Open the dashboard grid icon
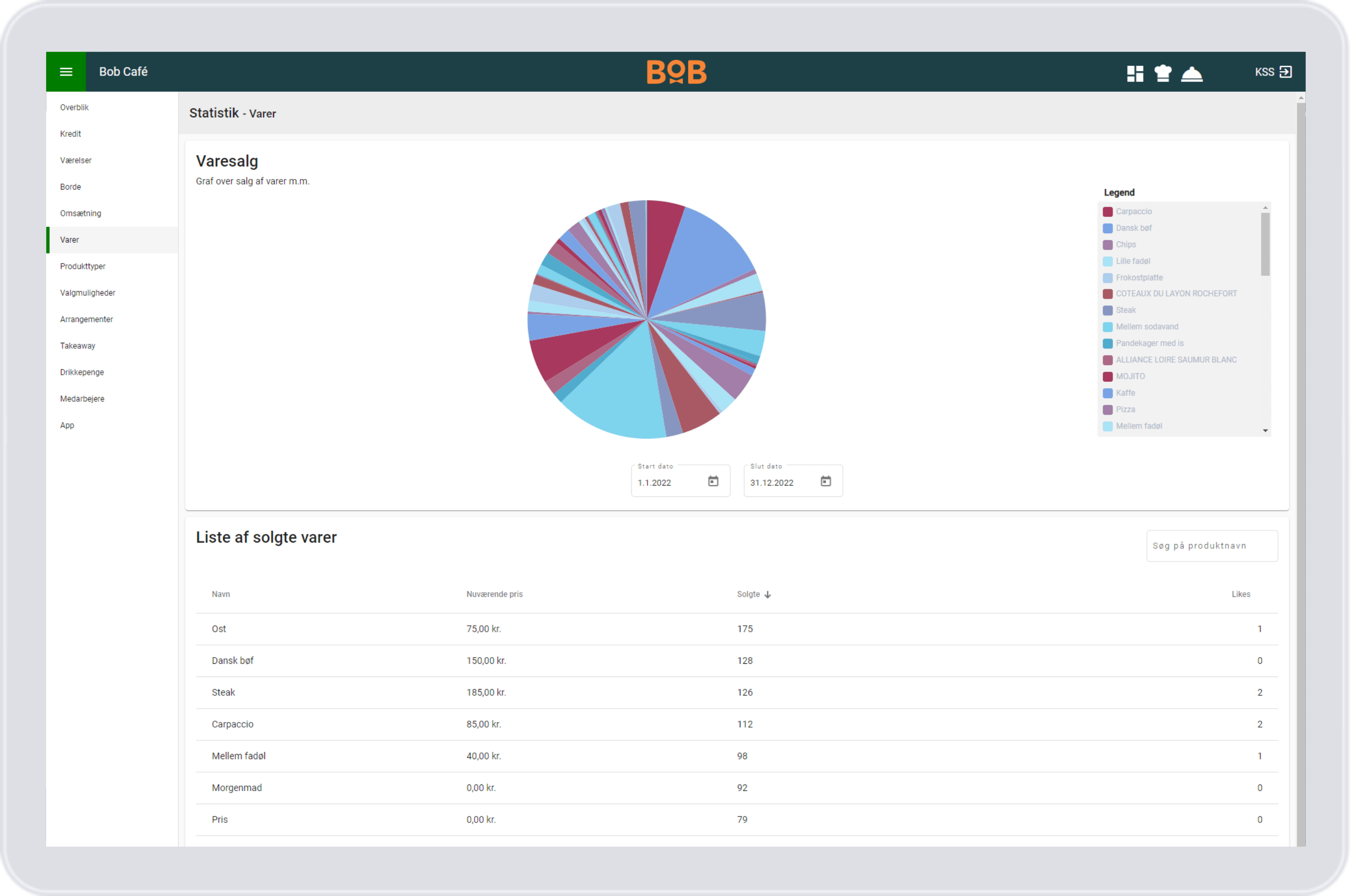1352x896 pixels. point(1135,73)
